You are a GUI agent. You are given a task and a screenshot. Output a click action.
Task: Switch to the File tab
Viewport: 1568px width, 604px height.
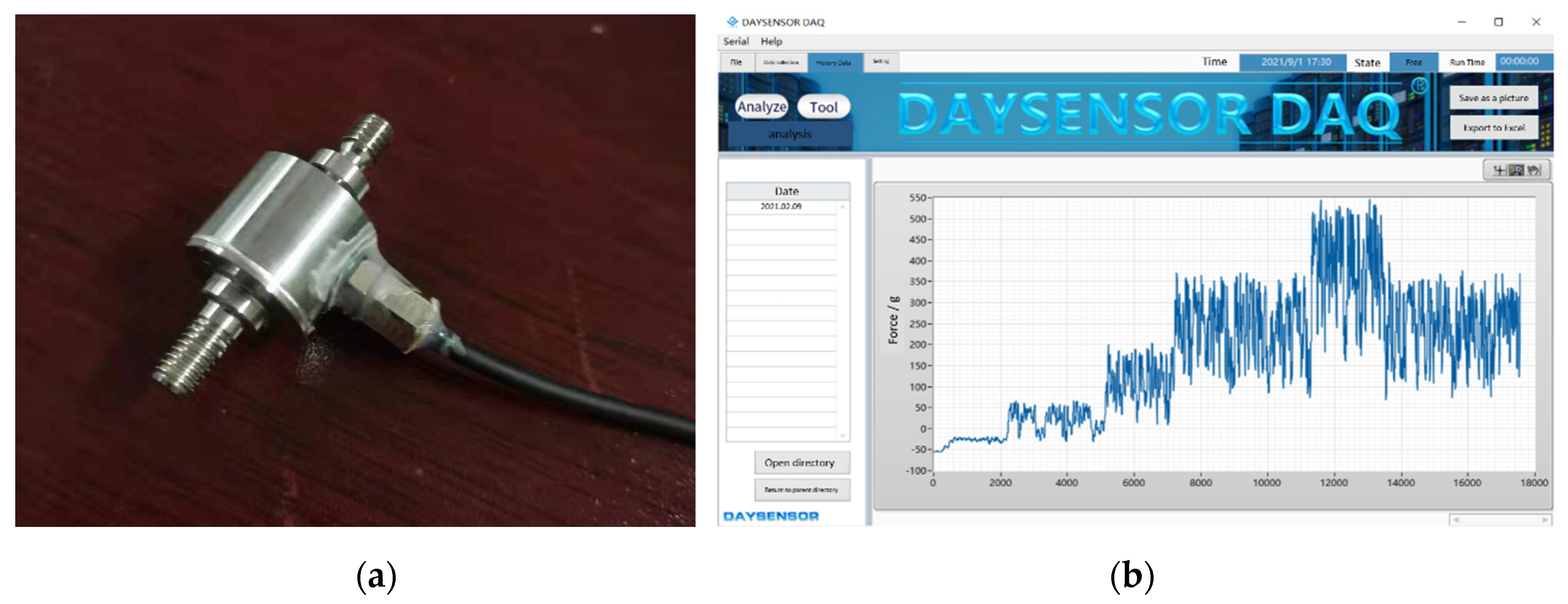coord(736,62)
